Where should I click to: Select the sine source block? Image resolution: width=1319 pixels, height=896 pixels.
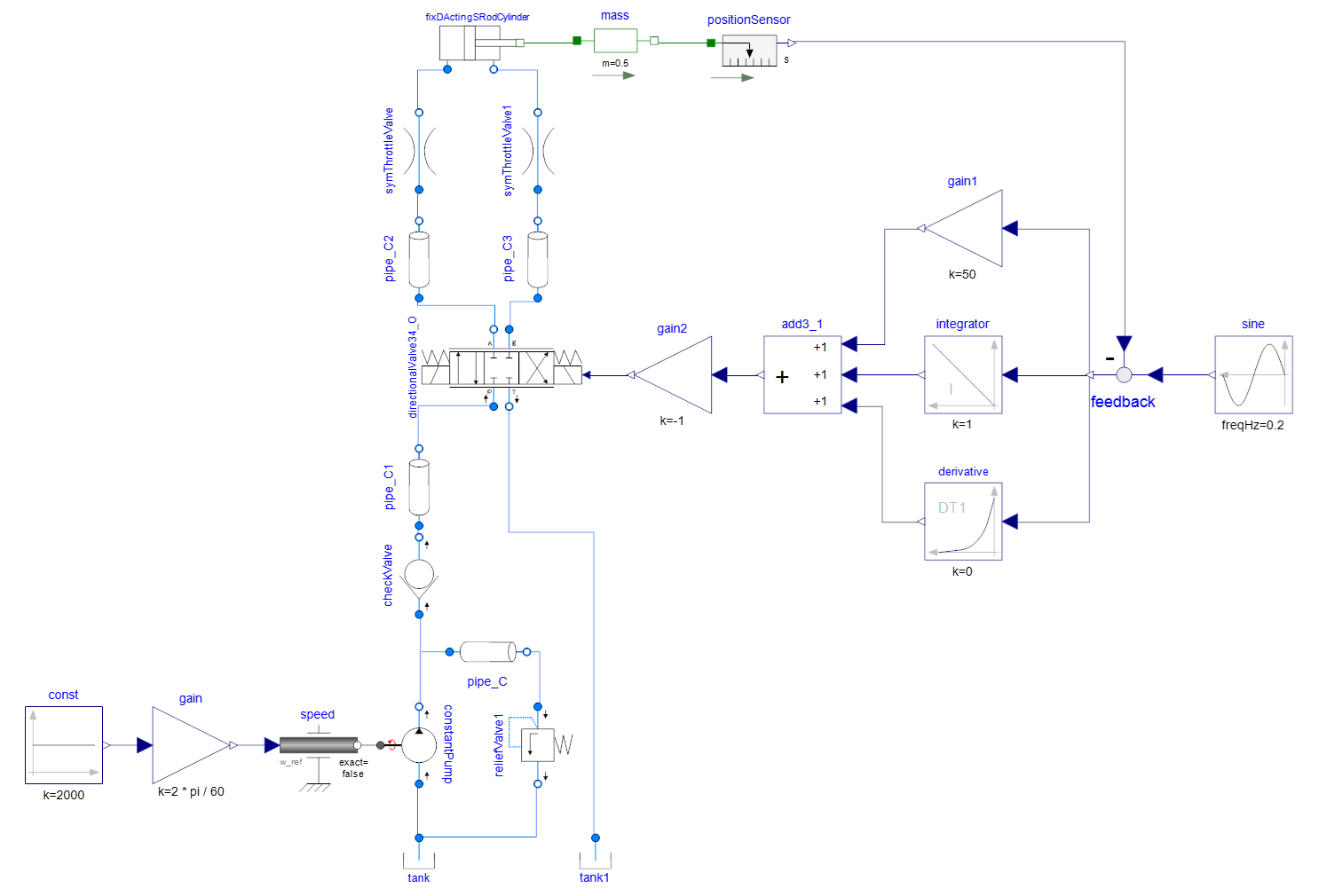coord(1252,374)
